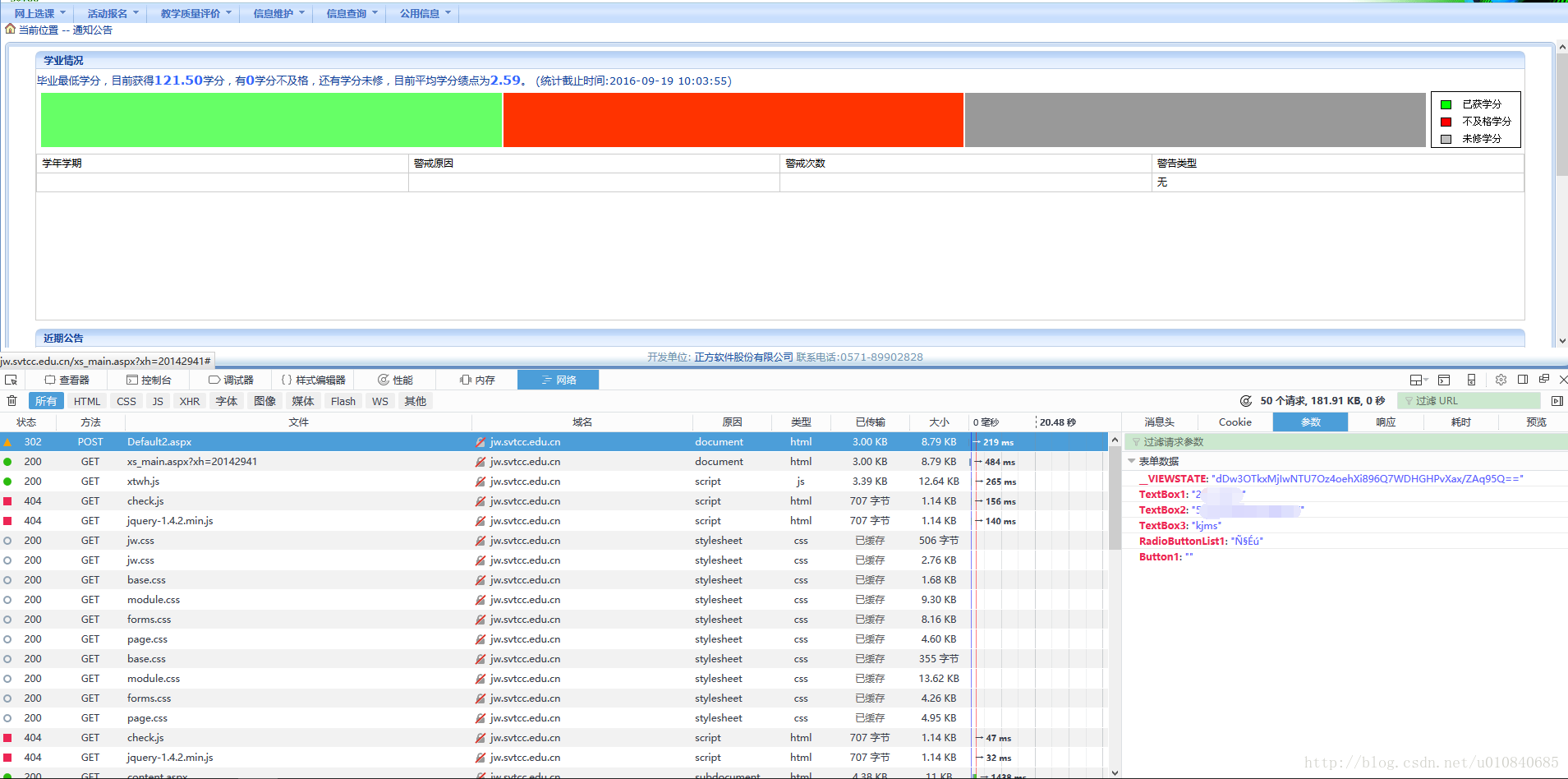Open the 耗时 timings tab
This screenshot has width=1568, height=779.
pos(1461,422)
